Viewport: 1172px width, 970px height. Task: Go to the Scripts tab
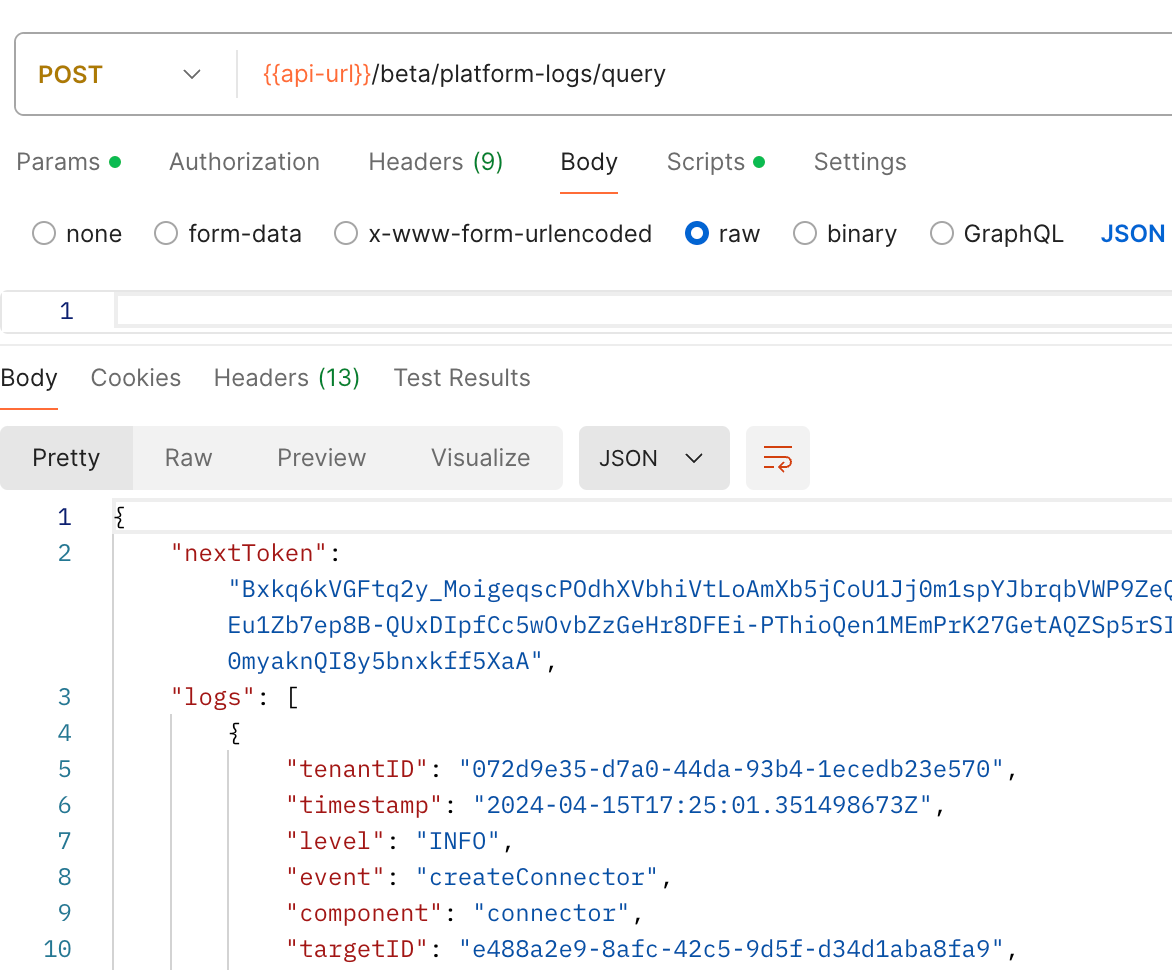click(706, 162)
